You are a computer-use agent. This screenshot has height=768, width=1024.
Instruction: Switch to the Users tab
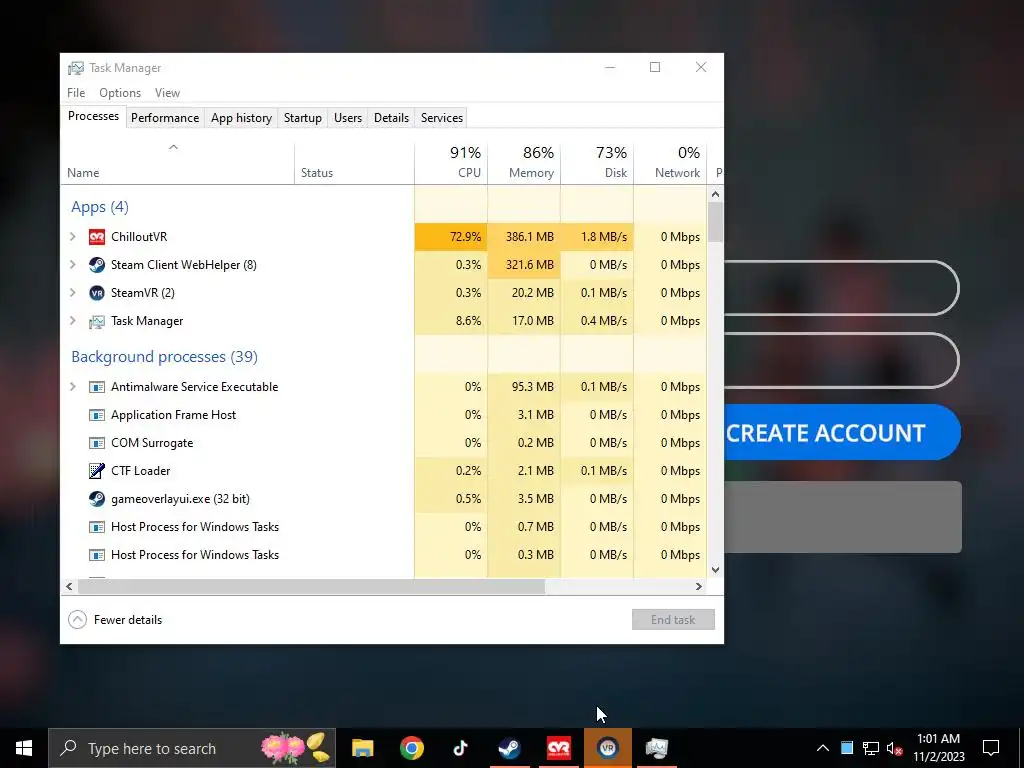[x=347, y=118]
